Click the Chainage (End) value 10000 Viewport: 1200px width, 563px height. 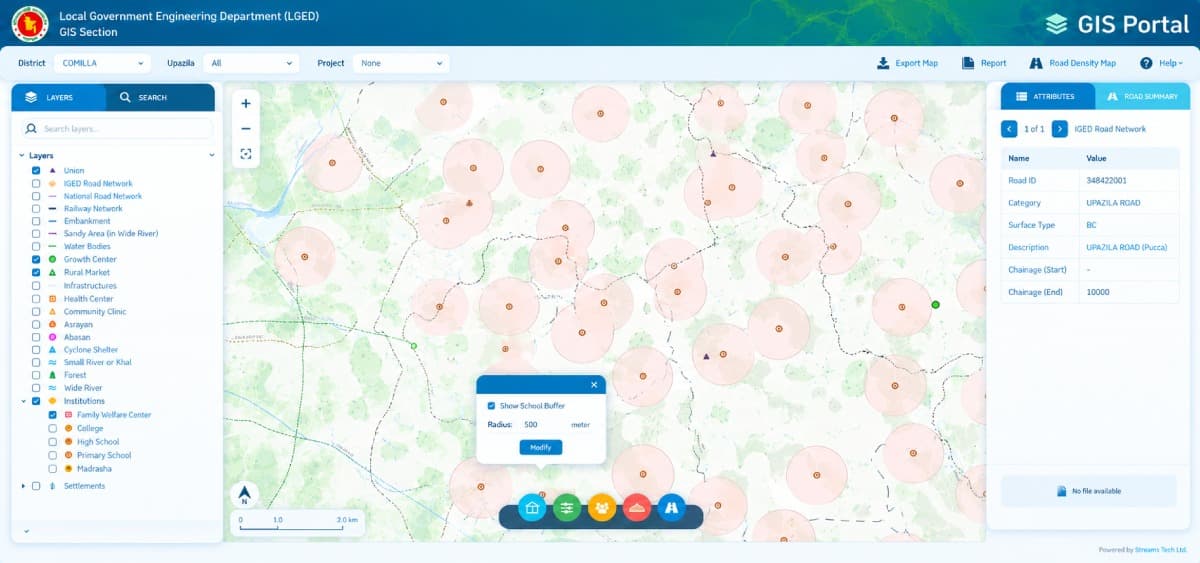click(1098, 292)
